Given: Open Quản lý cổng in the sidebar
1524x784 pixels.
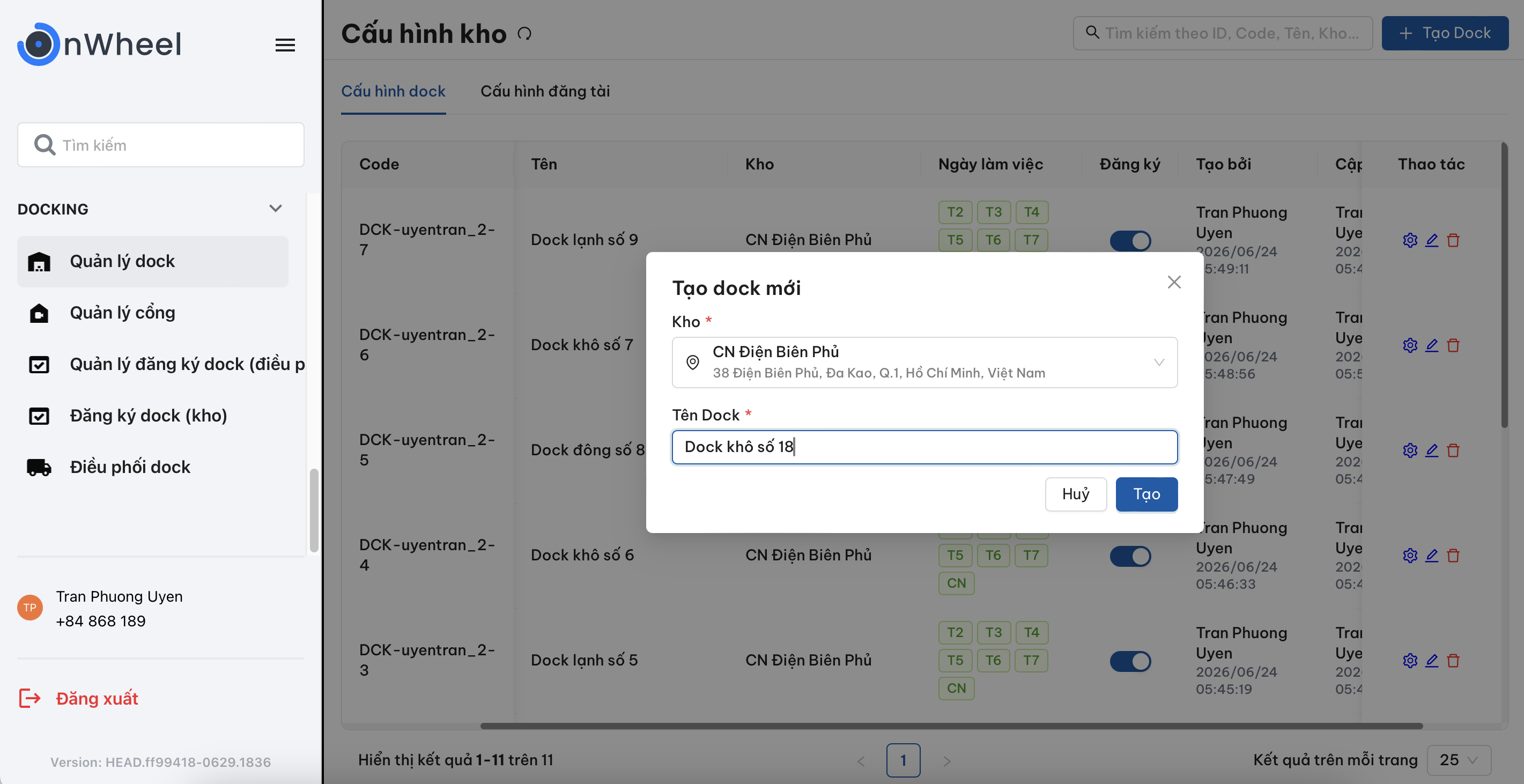Looking at the screenshot, I should [153, 313].
